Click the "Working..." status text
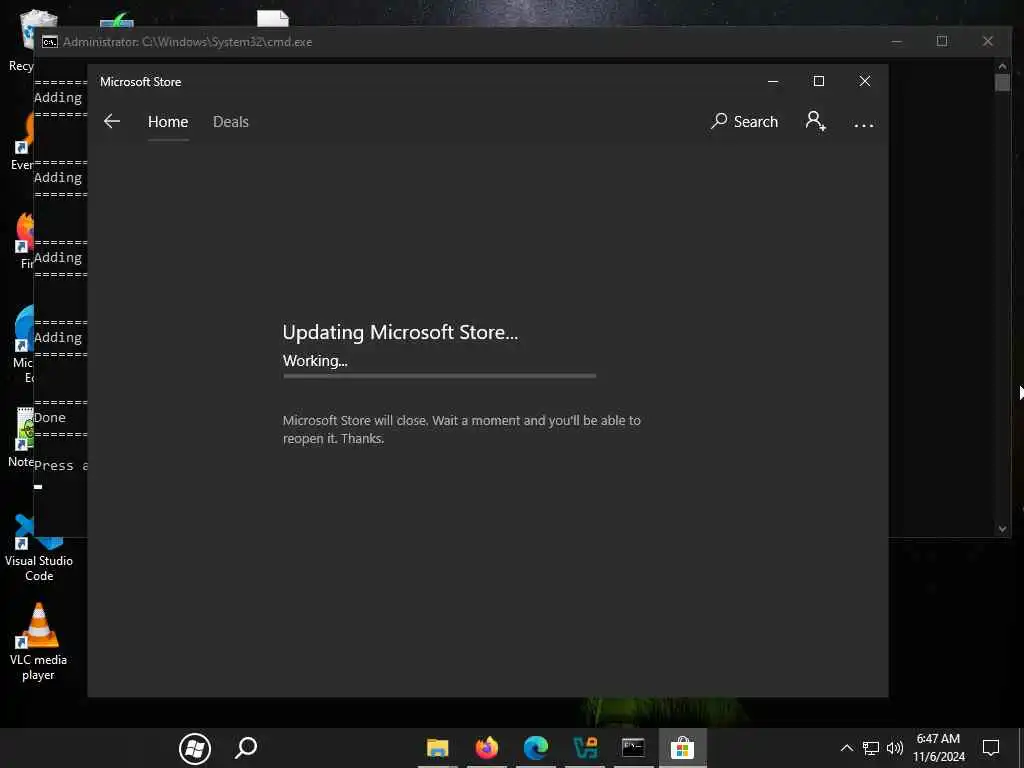 click(x=315, y=360)
